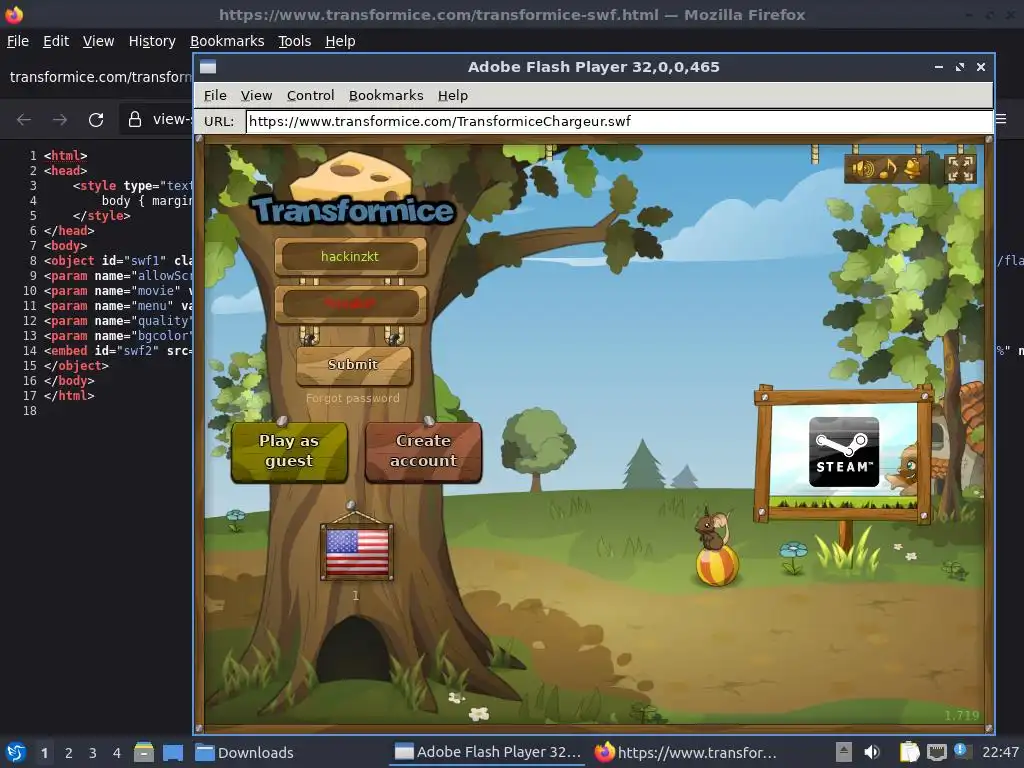Enter fullscreen with the arrows icon

tap(961, 168)
